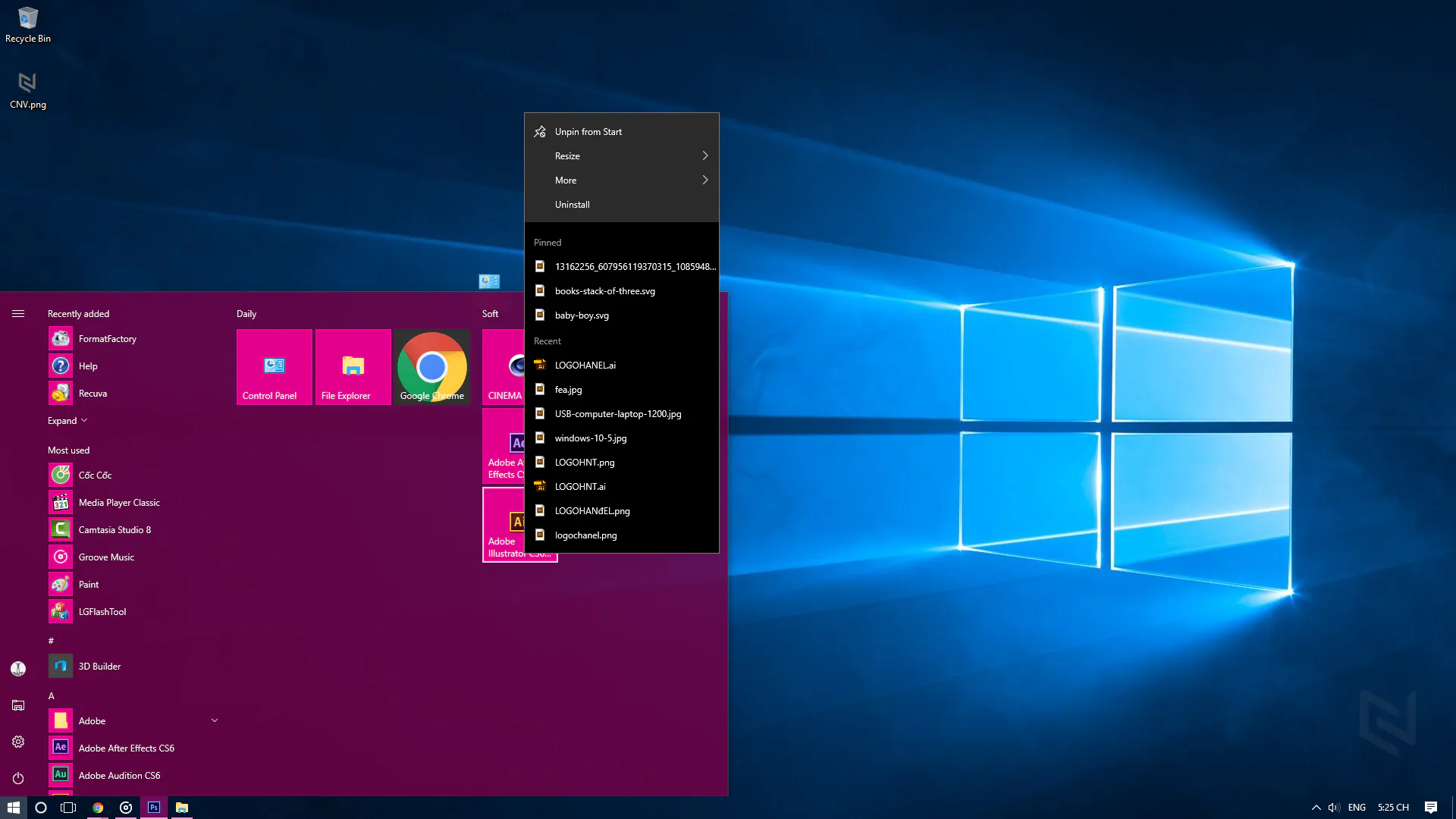Expand the Adobe folder chevron
Screen dimensions: 1456x819
tap(215, 721)
